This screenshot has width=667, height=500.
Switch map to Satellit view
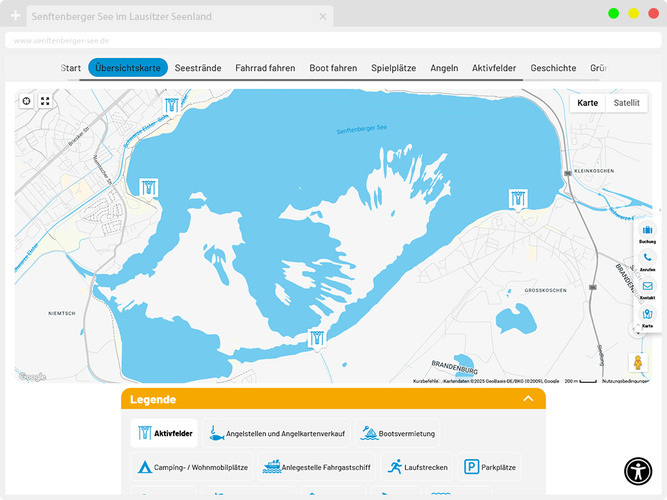coord(626,103)
